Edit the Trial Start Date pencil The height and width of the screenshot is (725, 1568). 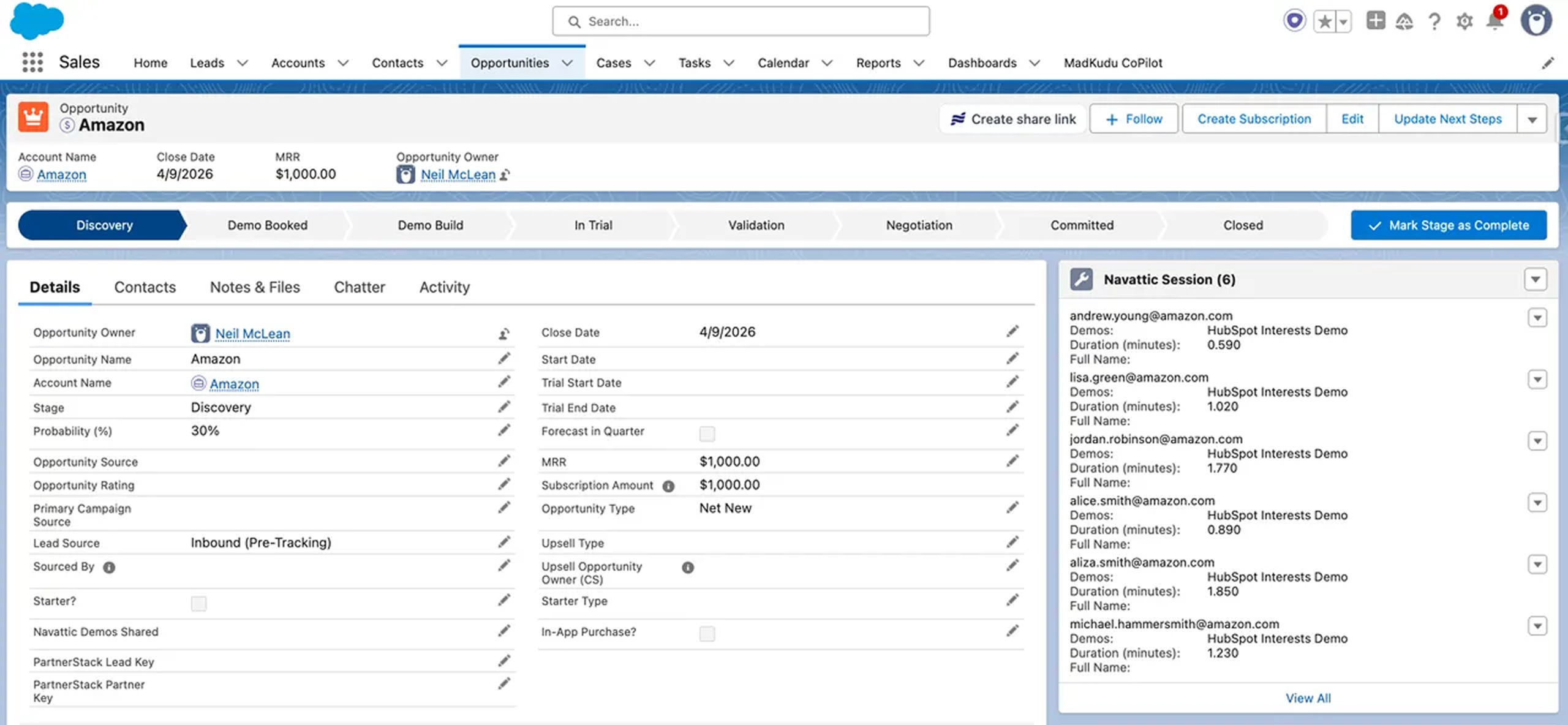coord(1012,382)
